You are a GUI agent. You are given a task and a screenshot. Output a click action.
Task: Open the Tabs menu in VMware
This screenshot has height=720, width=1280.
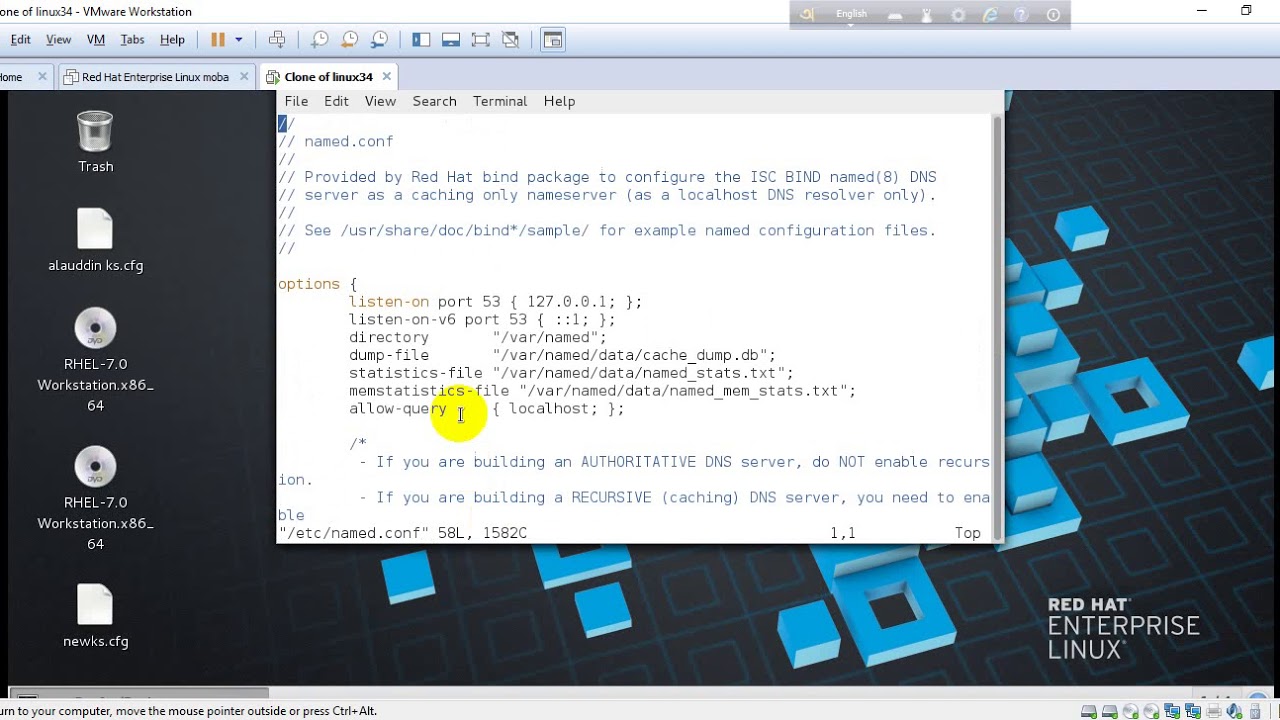pos(132,40)
